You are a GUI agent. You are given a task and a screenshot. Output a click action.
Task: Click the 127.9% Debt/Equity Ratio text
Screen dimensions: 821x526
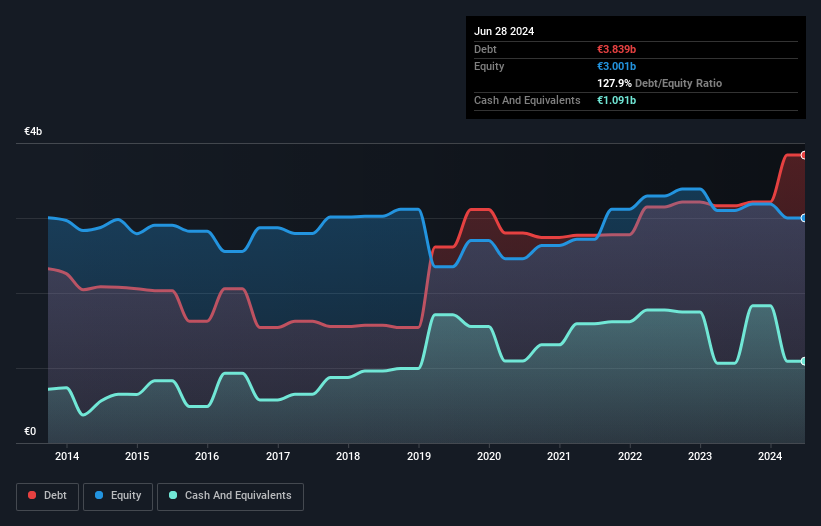pyautogui.click(x=659, y=83)
